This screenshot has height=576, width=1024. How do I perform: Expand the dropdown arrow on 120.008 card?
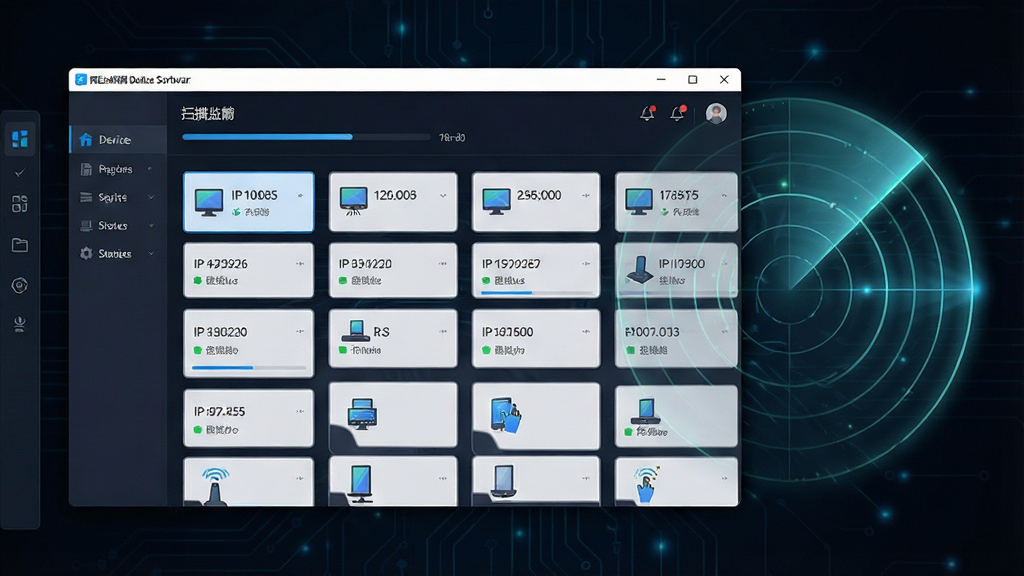[x=443, y=195]
